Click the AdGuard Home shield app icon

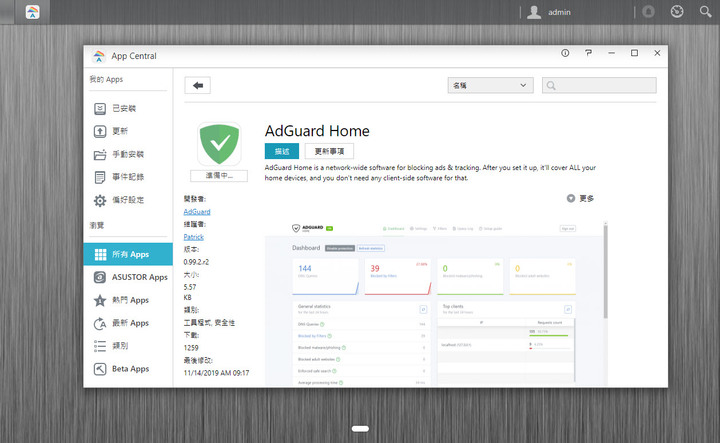219,144
